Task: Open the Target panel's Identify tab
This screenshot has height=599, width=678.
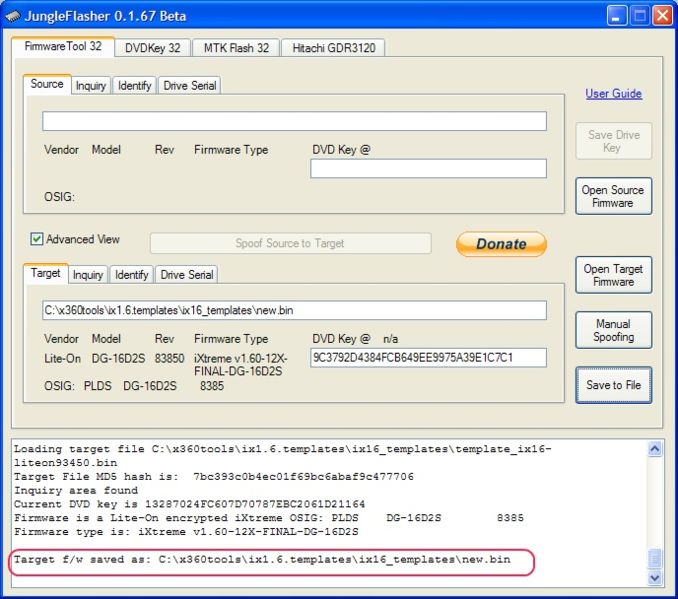Action: (x=131, y=275)
